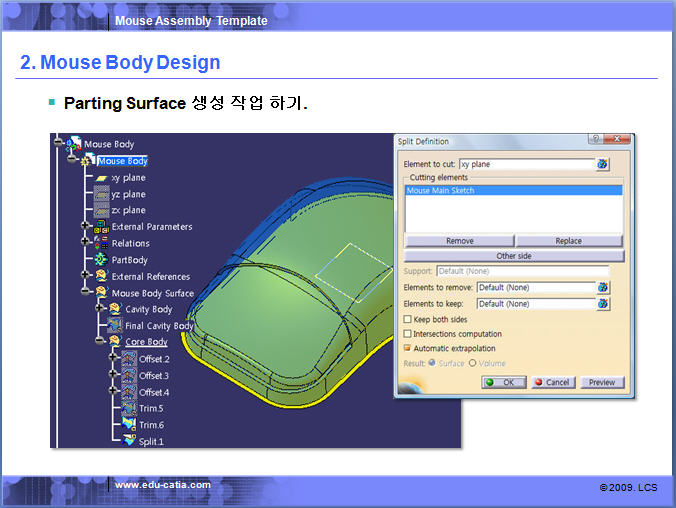Select the Volume result radio button

pos(473,363)
